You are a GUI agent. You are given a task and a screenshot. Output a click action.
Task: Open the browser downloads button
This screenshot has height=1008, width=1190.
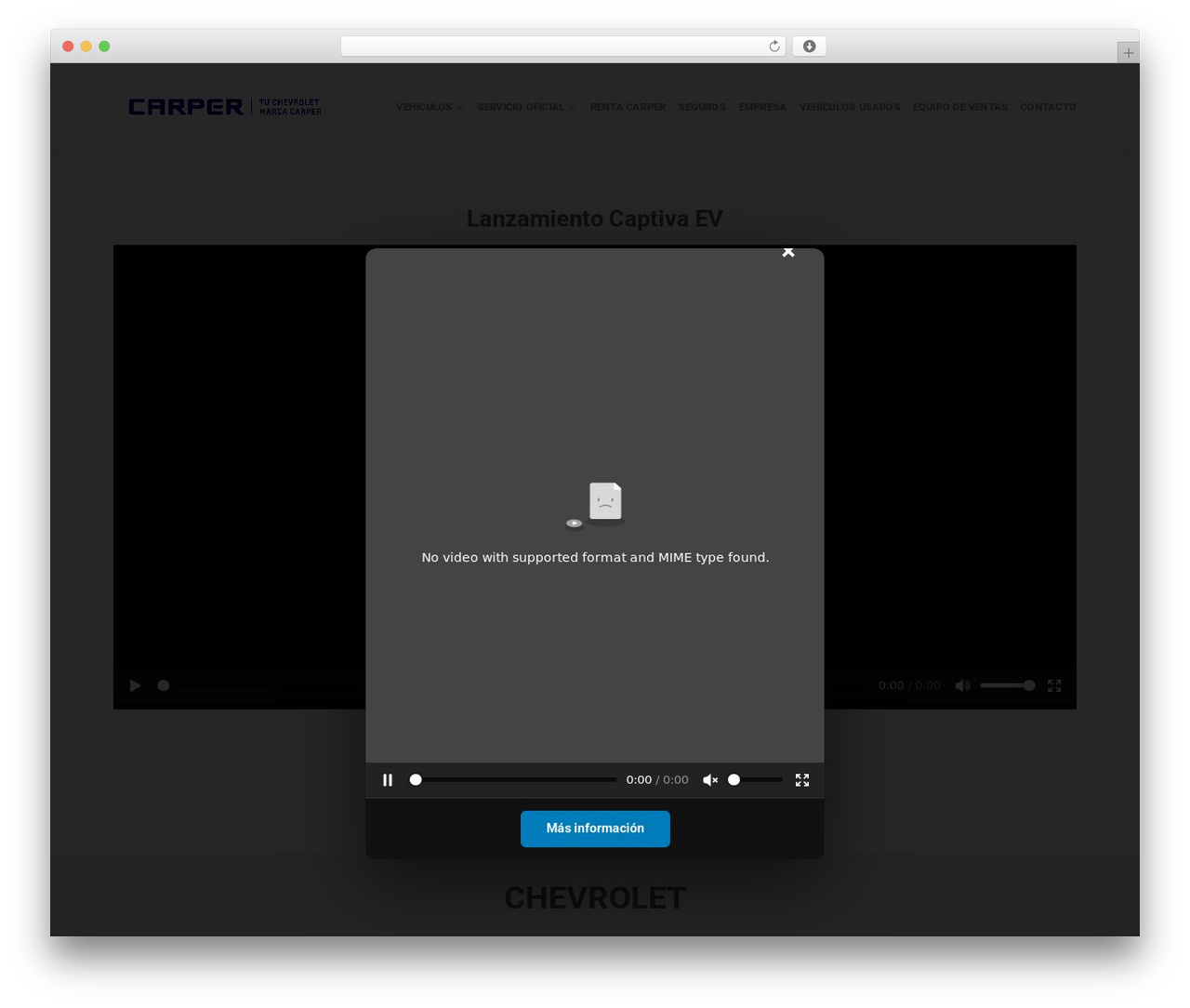(809, 46)
